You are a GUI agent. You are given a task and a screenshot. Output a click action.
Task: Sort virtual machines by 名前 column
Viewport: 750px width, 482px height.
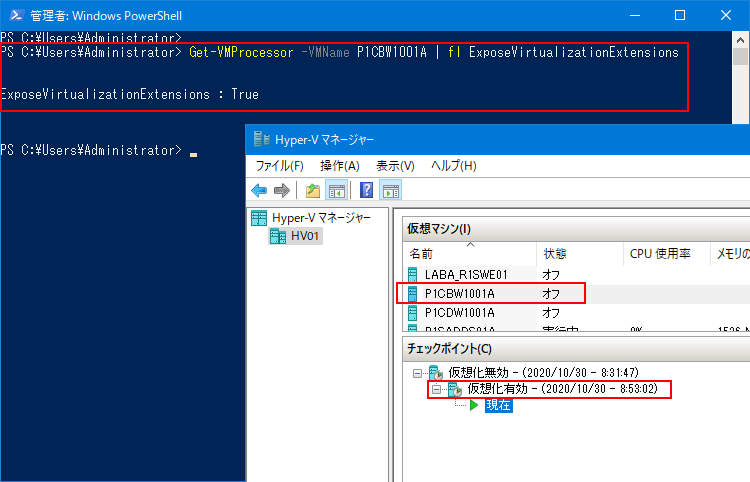coord(470,253)
